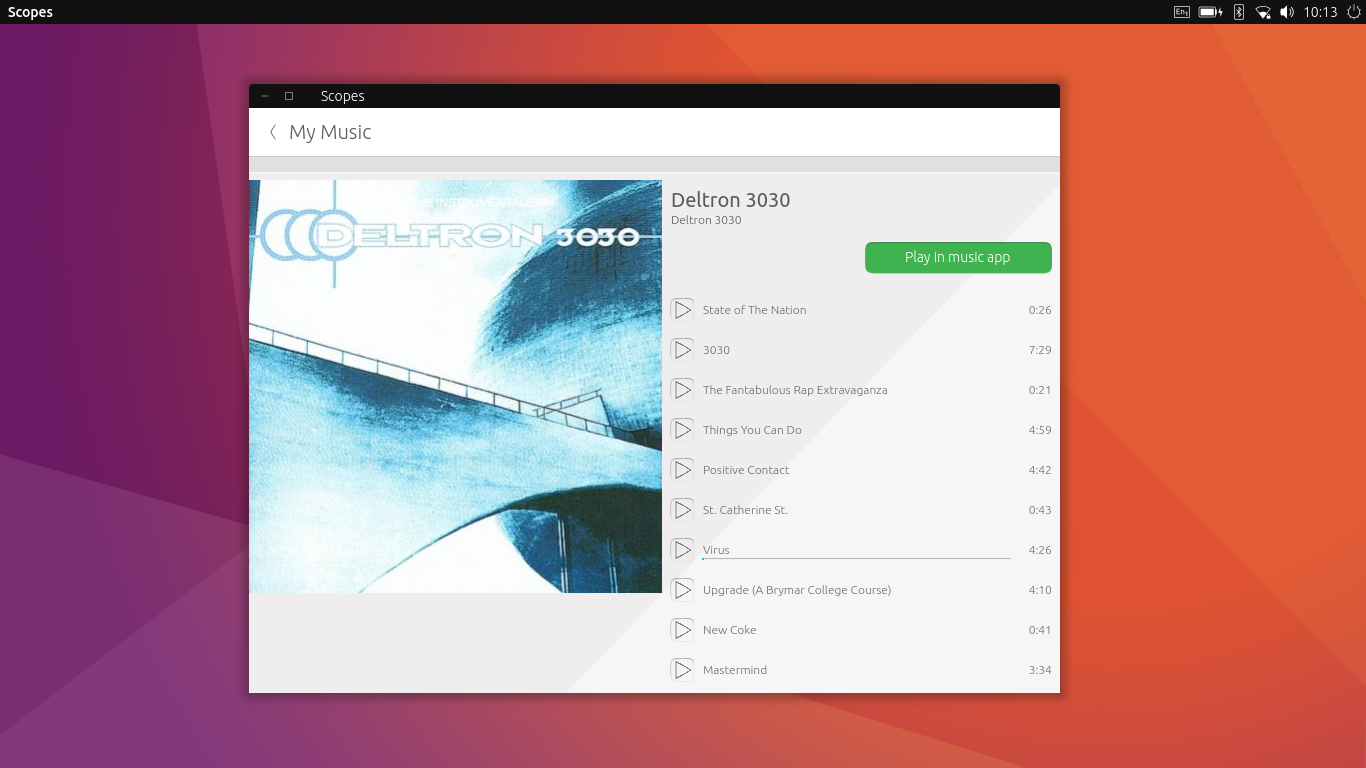Click the 4:26 track duration
This screenshot has width=1366, height=768.
click(1040, 550)
